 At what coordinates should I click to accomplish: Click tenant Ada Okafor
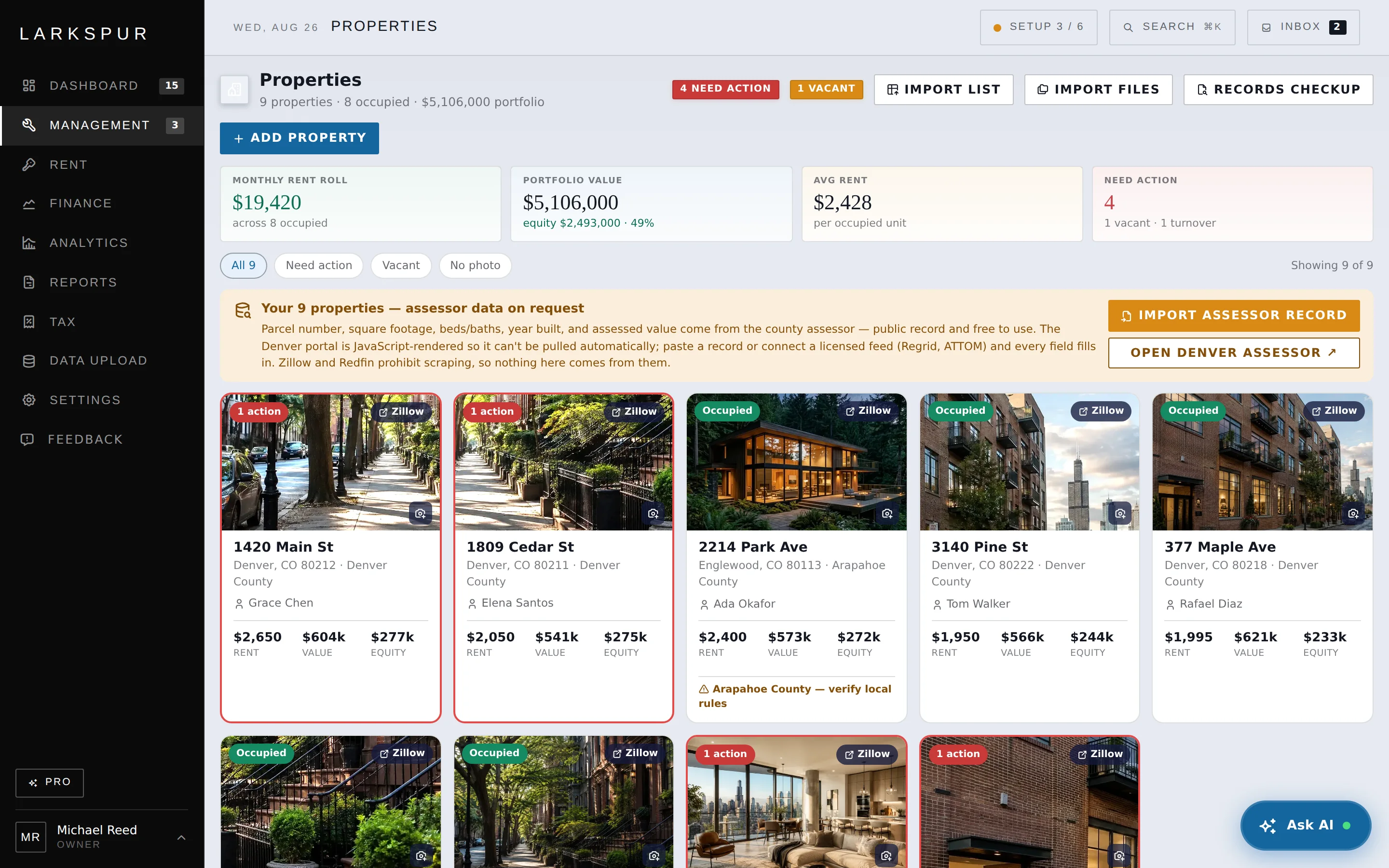[737, 604]
